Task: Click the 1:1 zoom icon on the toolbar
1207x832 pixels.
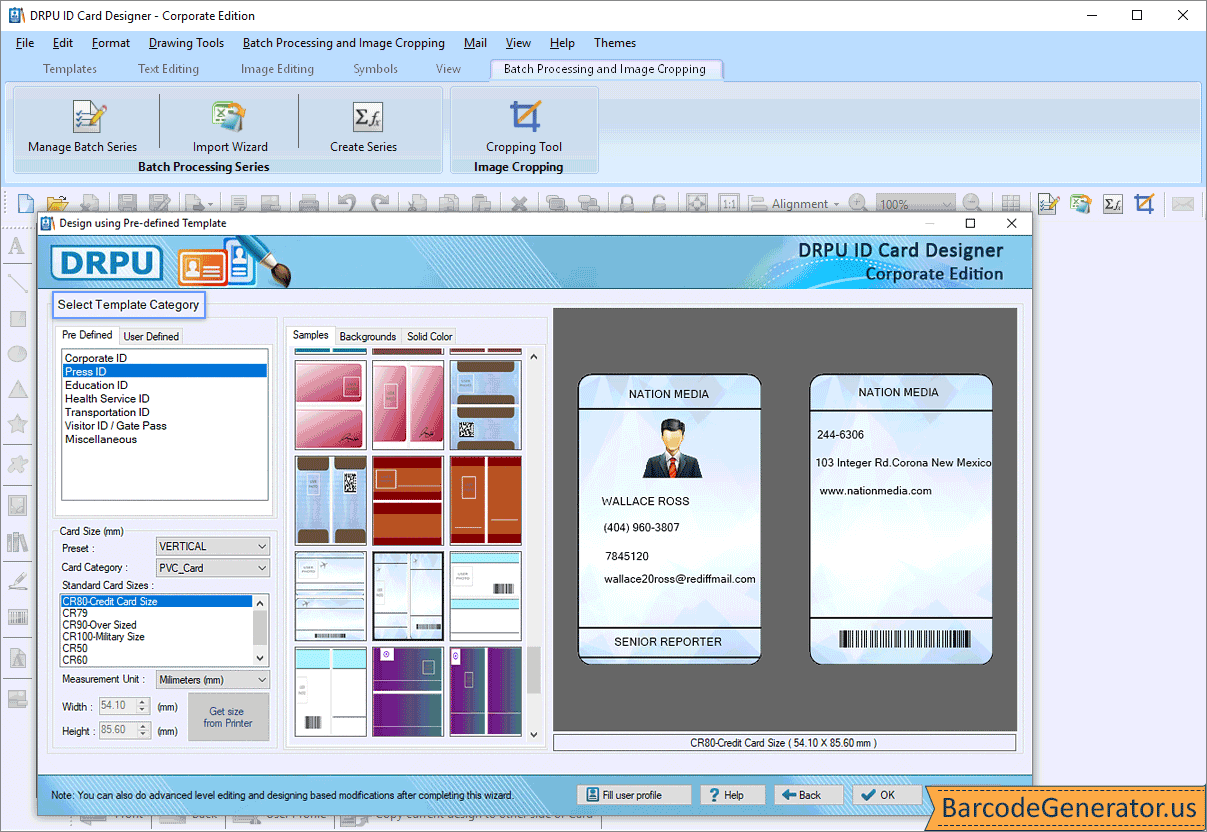Action: (728, 203)
